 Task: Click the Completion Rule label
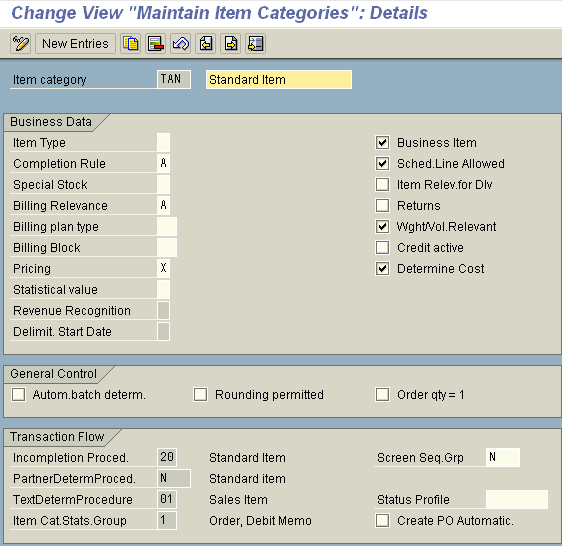[x=59, y=163]
